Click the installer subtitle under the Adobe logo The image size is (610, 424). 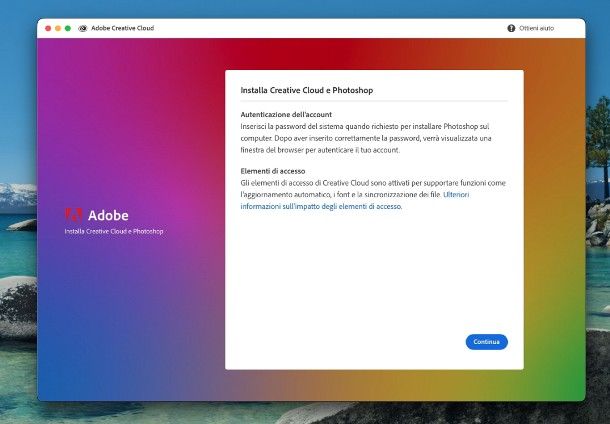pos(114,231)
